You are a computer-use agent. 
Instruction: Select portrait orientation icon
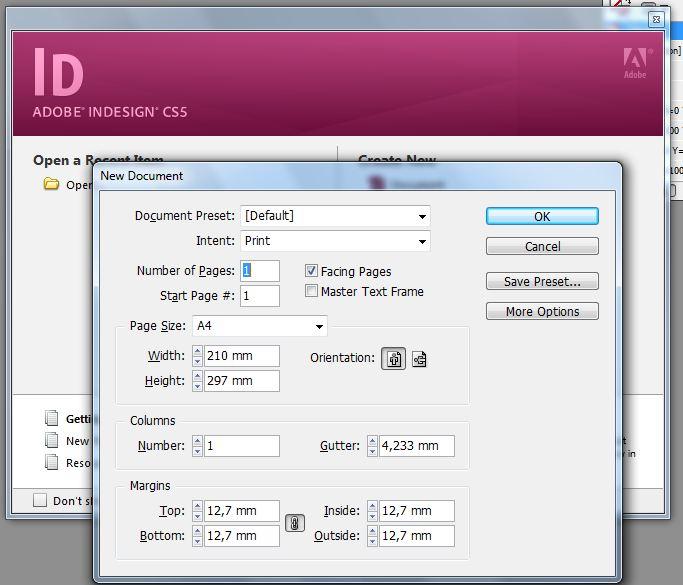pyautogui.click(x=393, y=358)
